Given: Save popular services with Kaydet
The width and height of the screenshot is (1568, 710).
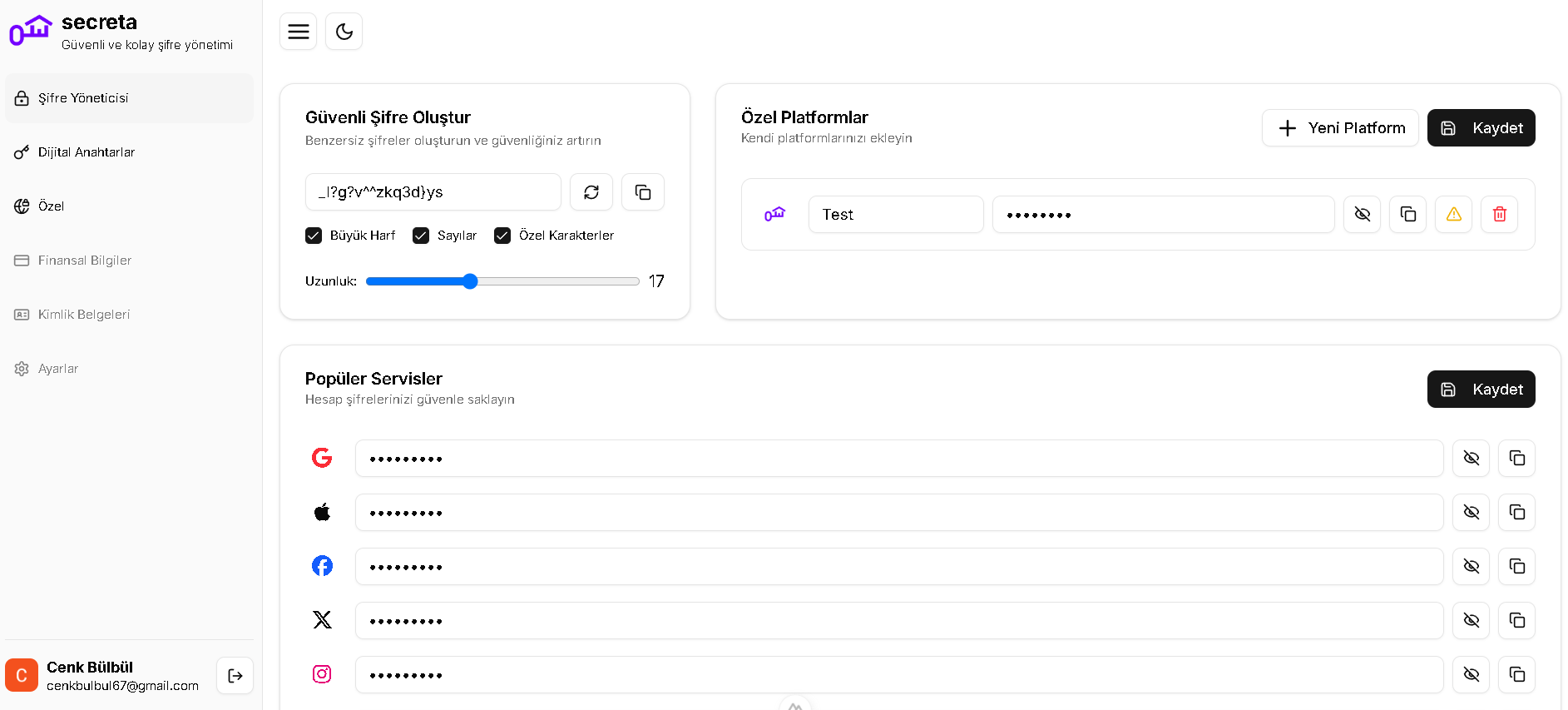Looking at the screenshot, I should [x=1481, y=390].
